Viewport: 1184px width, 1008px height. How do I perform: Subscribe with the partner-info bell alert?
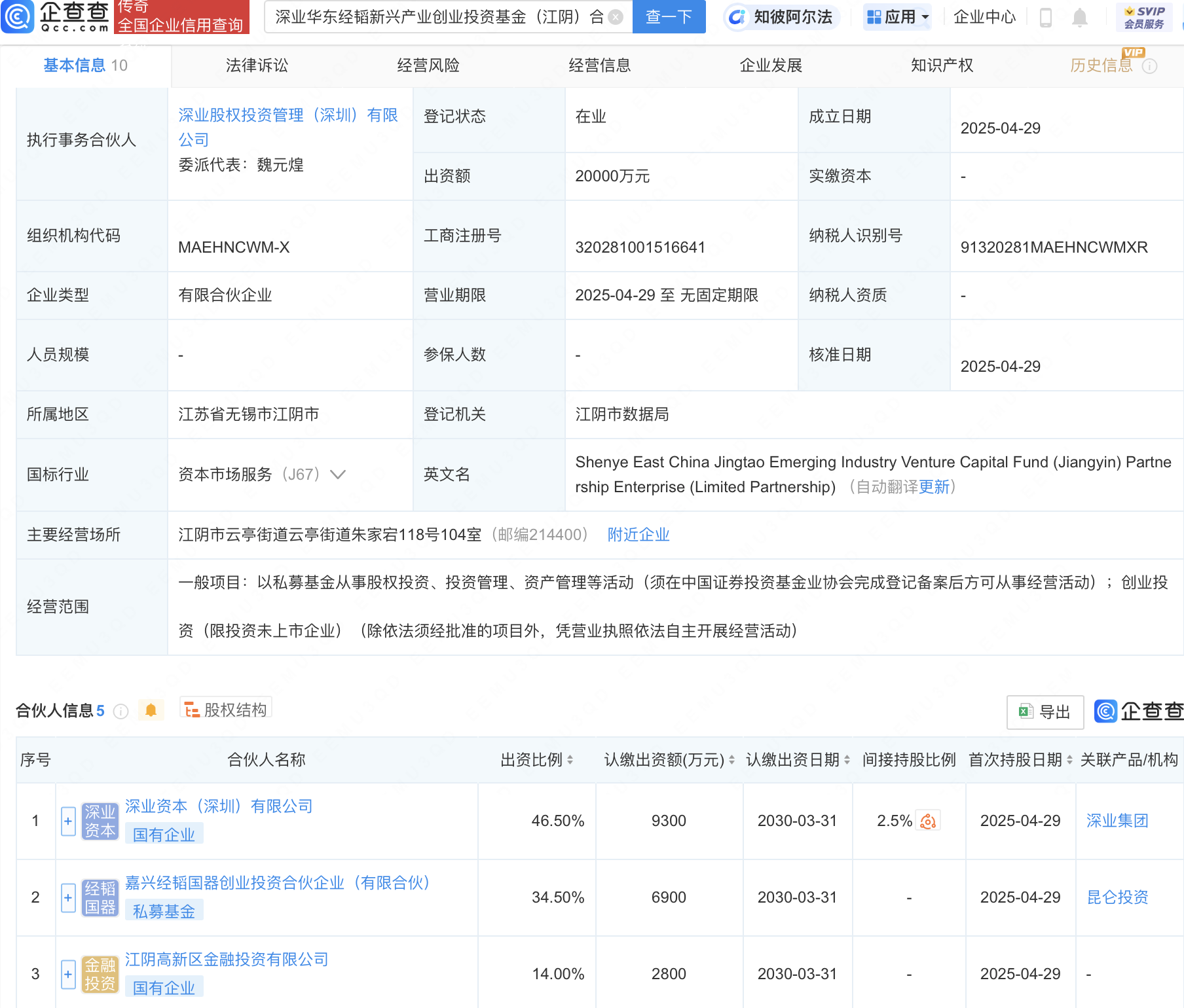click(x=151, y=710)
